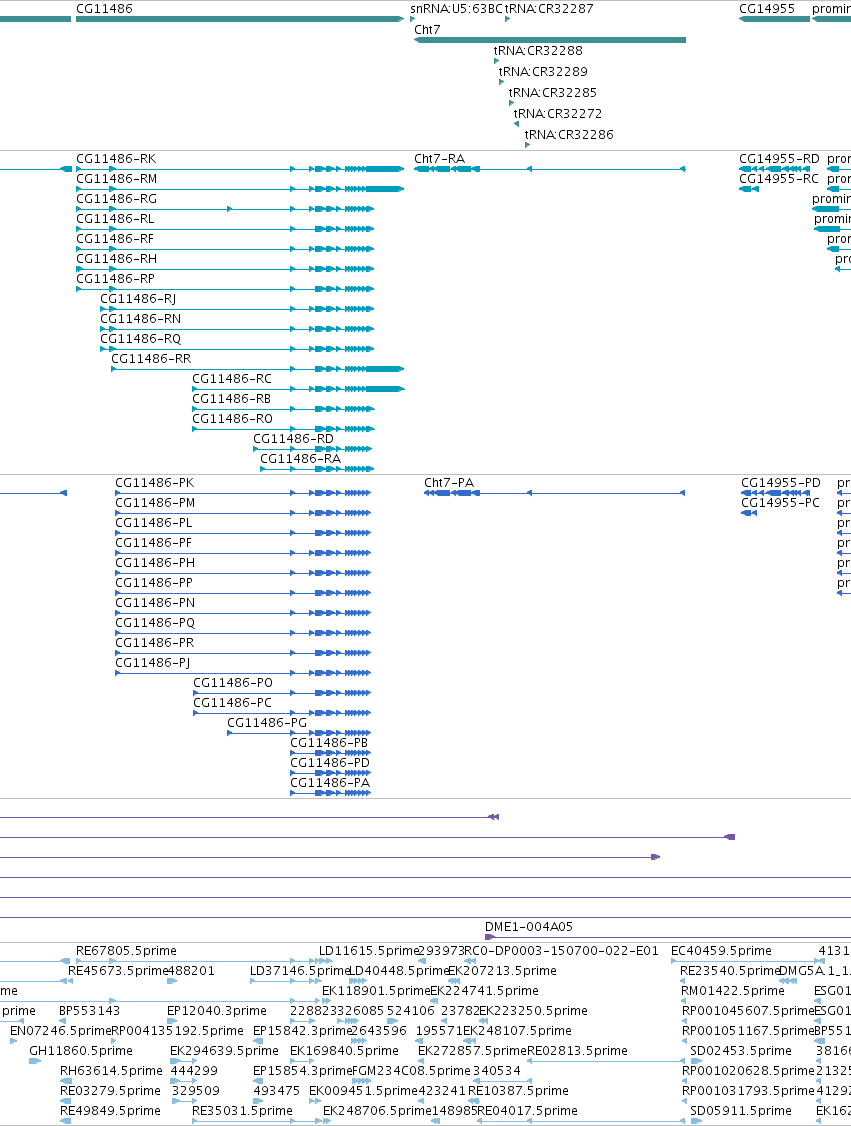Image resolution: width=851 pixels, height=1126 pixels.
Task: Select protein CG11486-PD
Action: click(330, 764)
